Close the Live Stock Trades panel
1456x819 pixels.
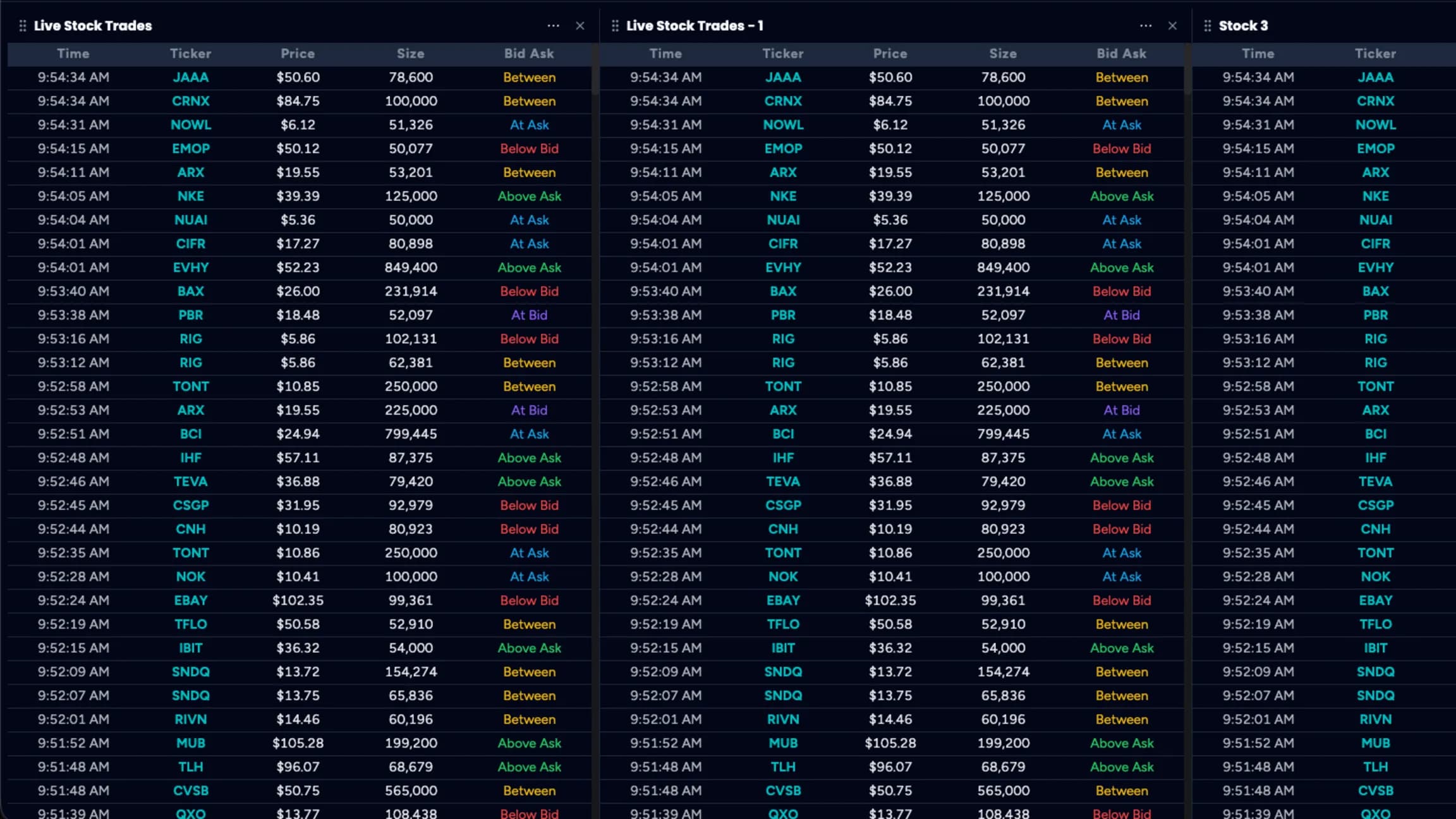tap(580, 26)
